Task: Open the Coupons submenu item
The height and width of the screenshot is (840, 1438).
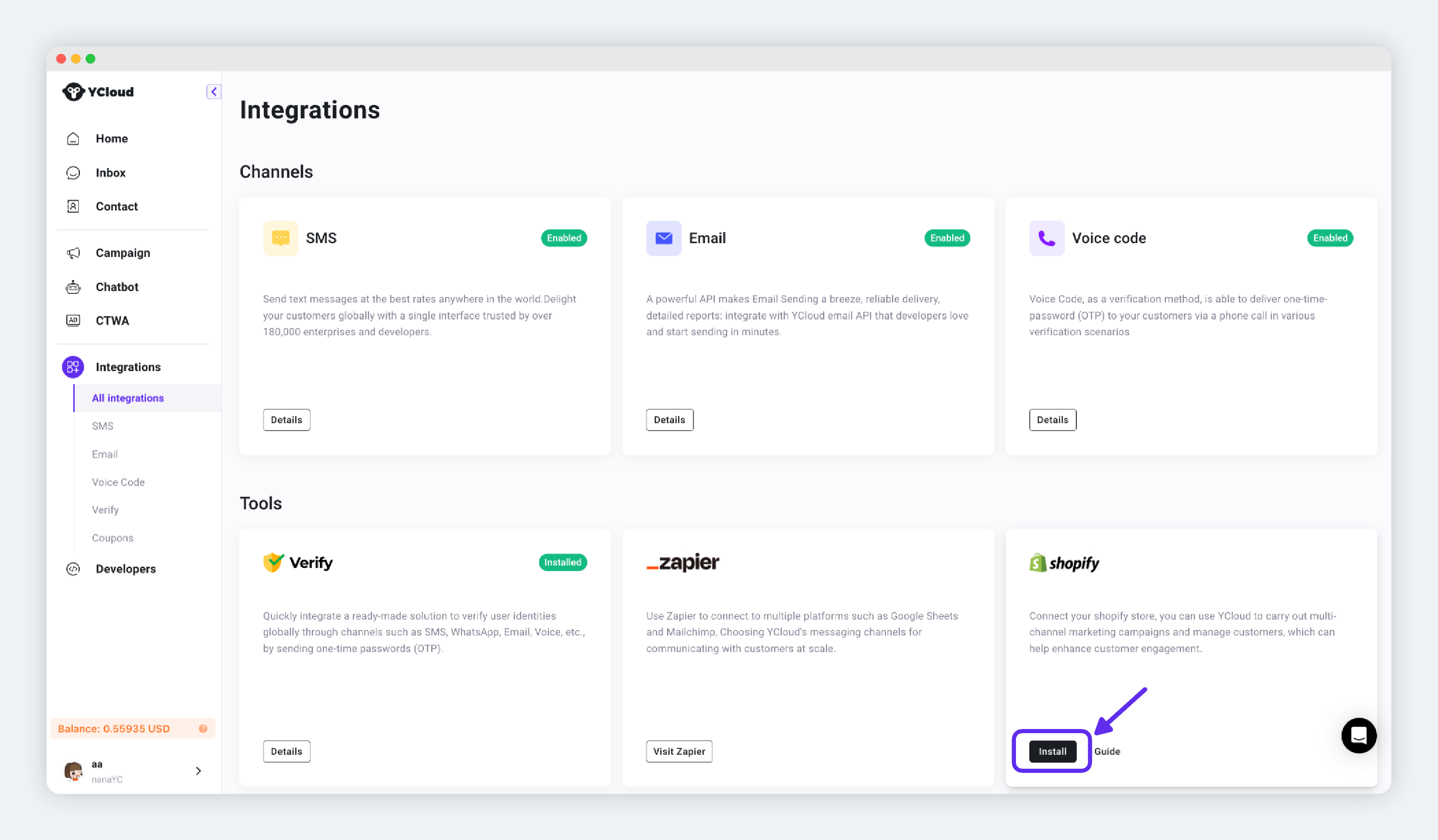Action: click(x=112, y=538)
